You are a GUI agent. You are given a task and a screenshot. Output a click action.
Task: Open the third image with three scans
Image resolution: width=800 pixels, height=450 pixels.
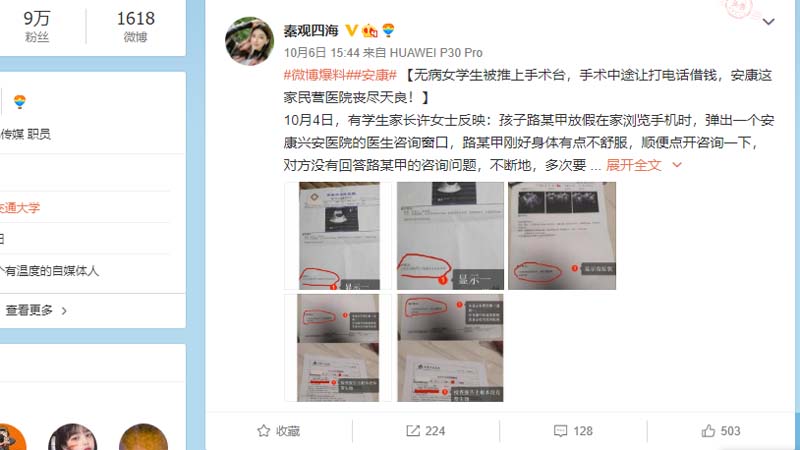click(x=562, y=236)
